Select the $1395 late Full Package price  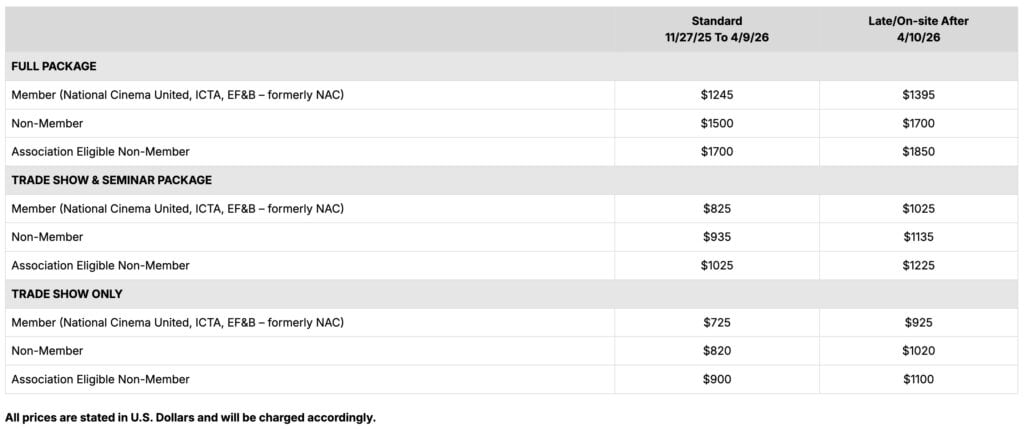tap(918, 95)
